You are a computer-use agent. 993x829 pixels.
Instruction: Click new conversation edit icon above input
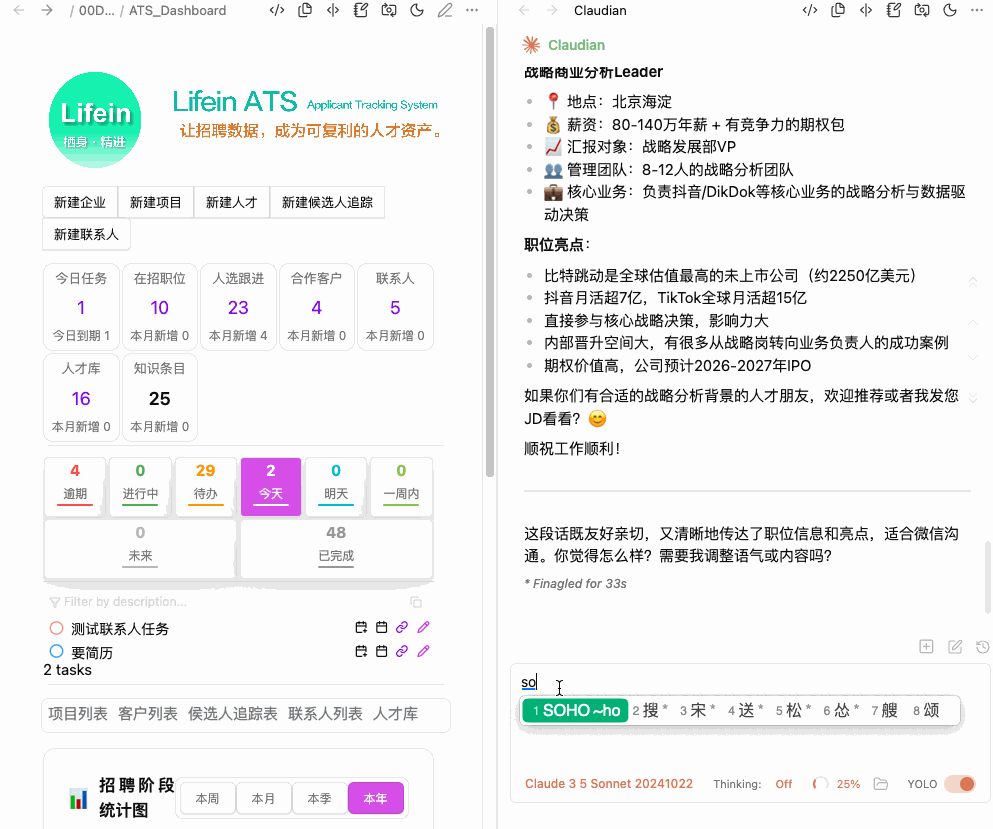[x=955, y=647]
